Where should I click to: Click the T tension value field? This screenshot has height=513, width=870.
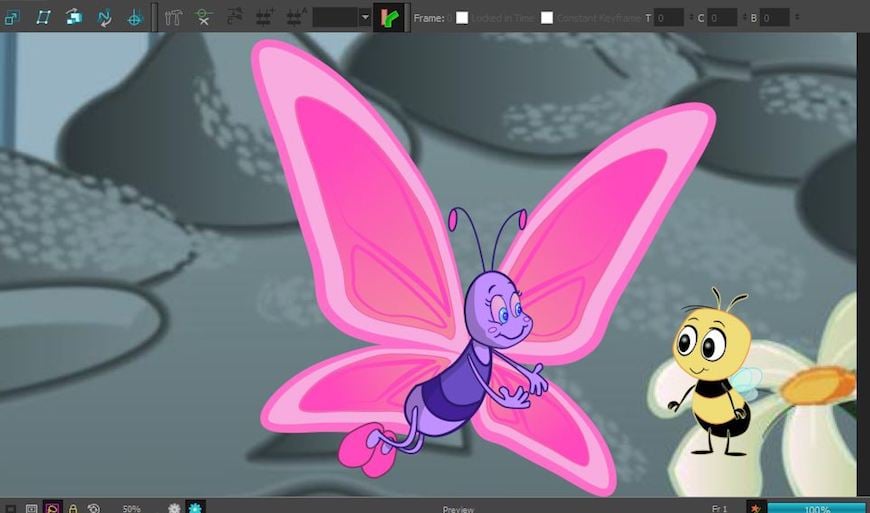tap(669, 18)
